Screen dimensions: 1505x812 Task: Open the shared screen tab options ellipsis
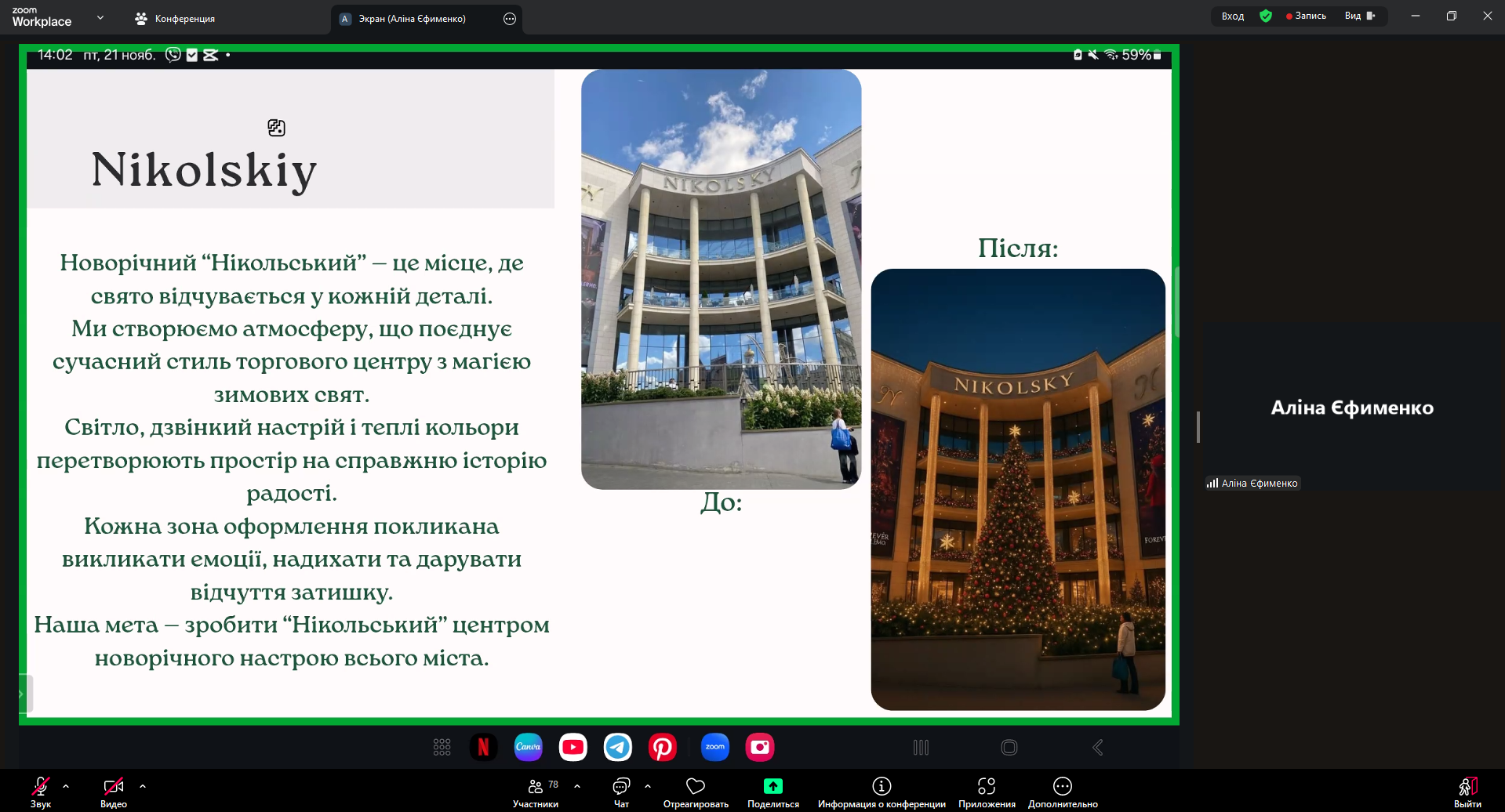[510, 19]
